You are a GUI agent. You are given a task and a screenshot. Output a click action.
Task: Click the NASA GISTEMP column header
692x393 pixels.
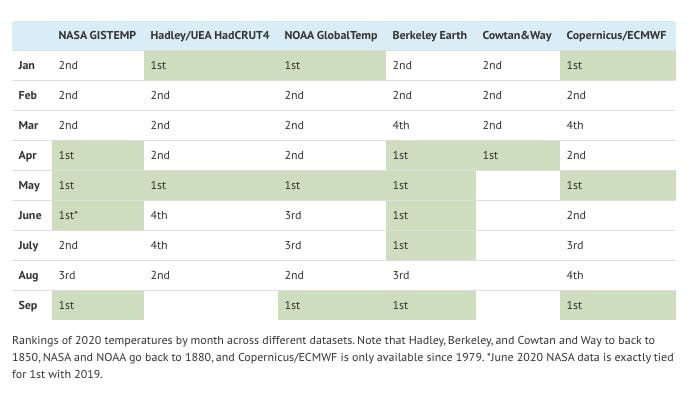pos(97,35)
